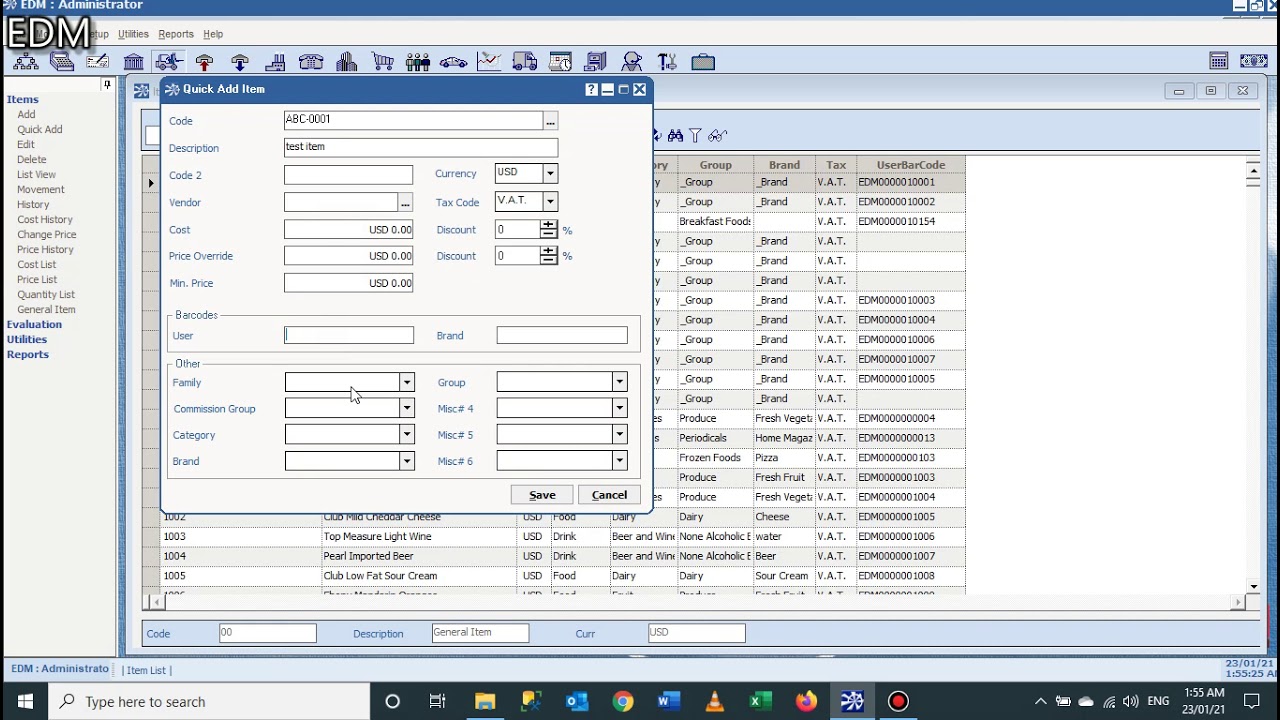Click the group of people toolbar icon
Image resolution: width=1280 pixels, height=720 pixels.
(418, 62)
